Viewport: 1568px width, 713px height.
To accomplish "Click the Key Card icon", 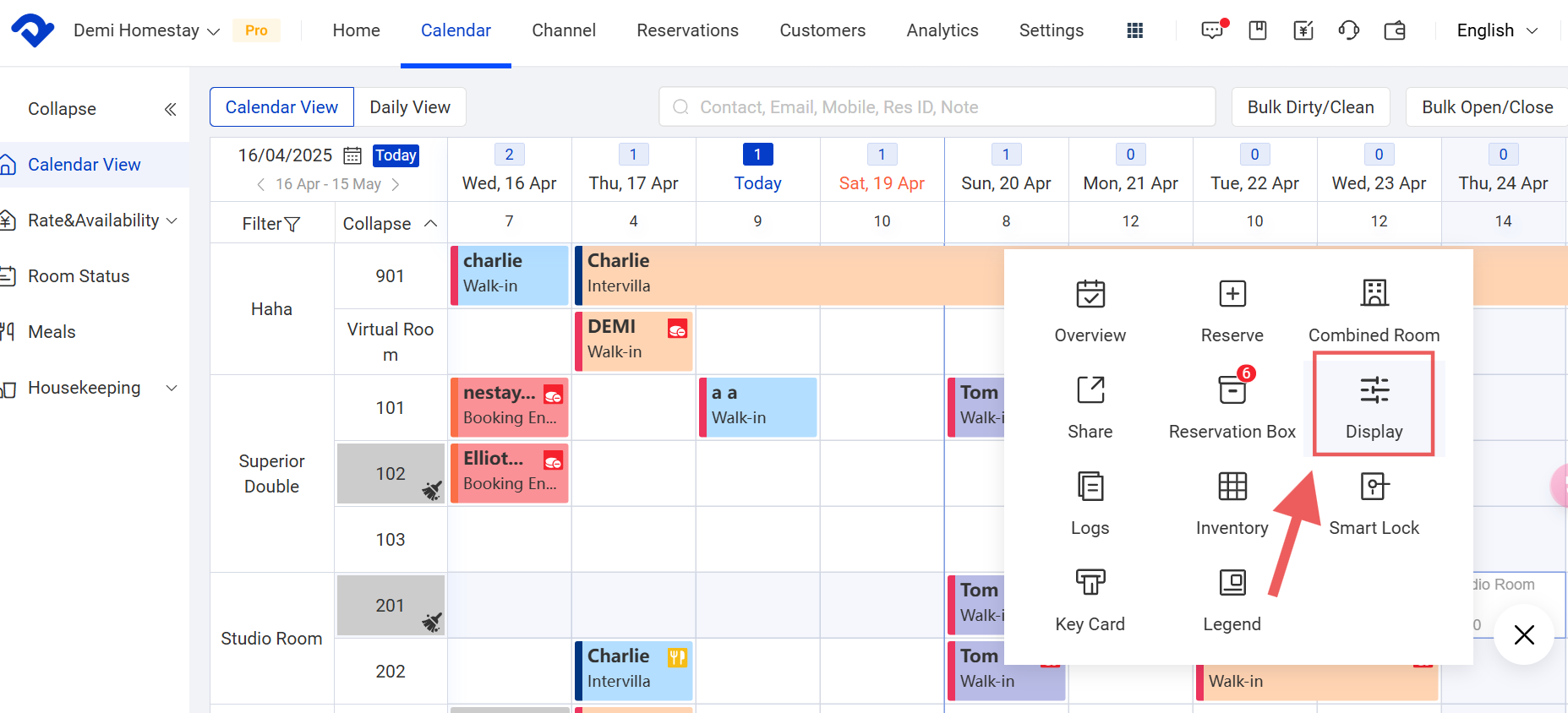I will (x=1090, y=584).
